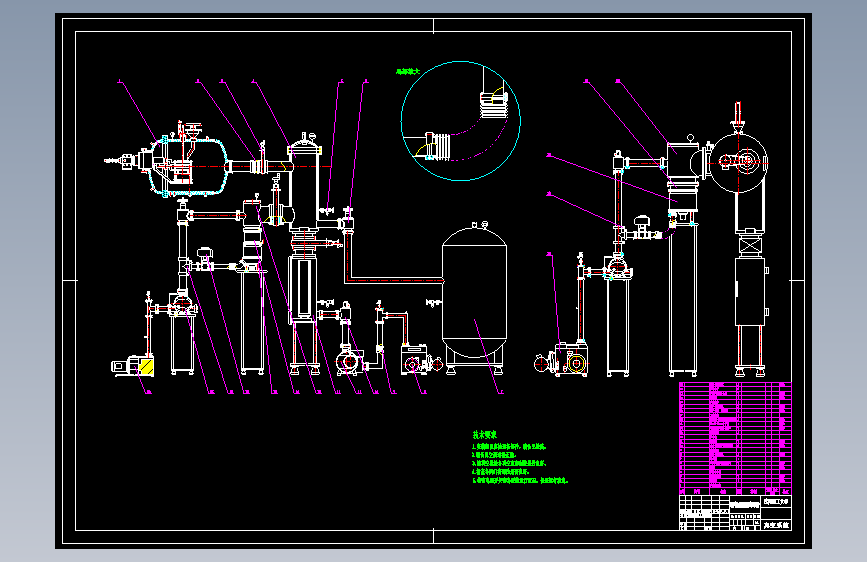This screenshot has height=562, width=867.
Task: Click the pressure gauge atop the storage tank
Action: [485, 224]
